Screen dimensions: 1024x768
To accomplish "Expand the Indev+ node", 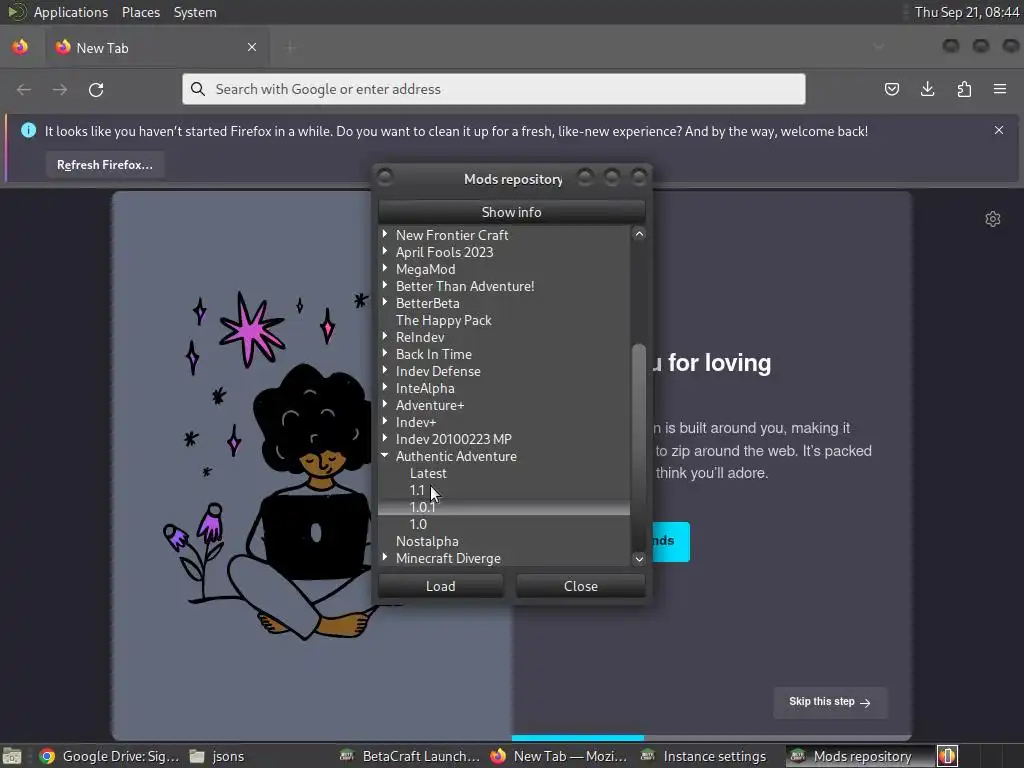I will pos(385,421).
